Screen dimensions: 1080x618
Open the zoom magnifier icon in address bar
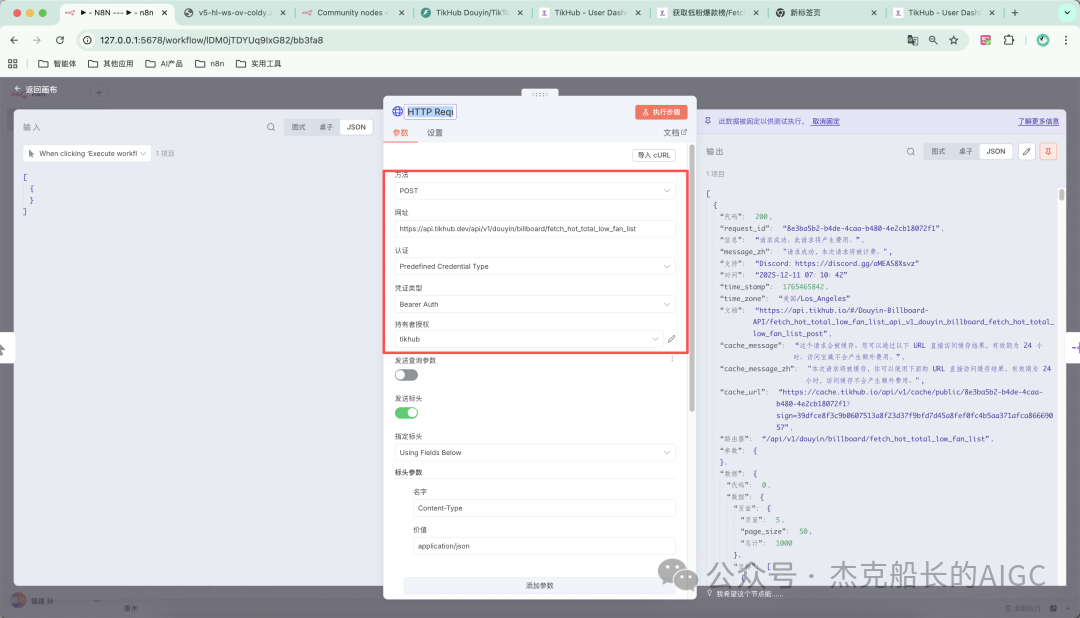933,40
